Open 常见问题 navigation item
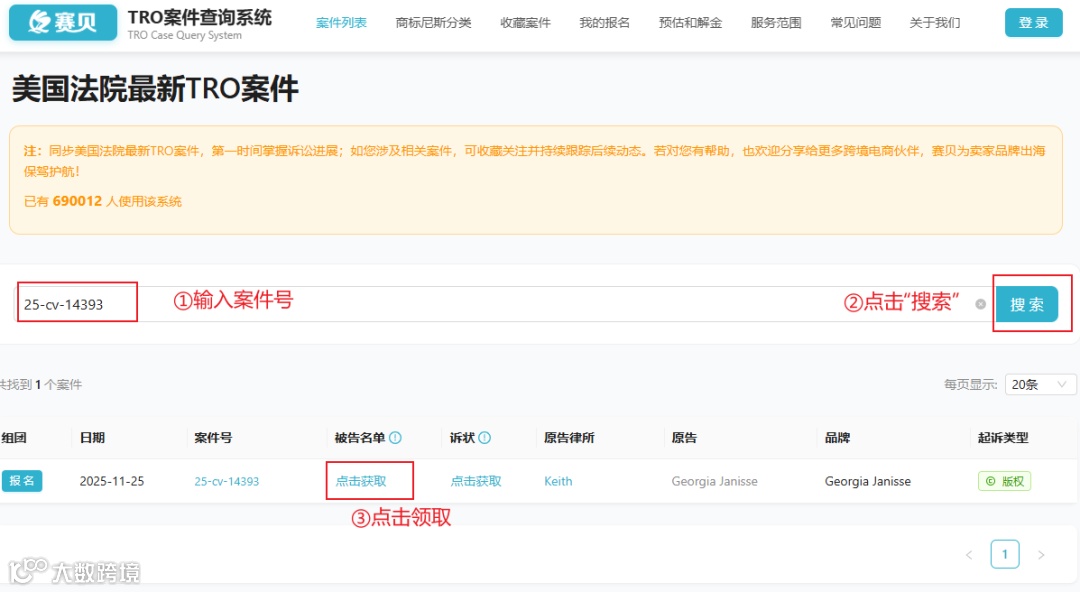This screenshot has width=1080, height=592. tap(855, 23)
